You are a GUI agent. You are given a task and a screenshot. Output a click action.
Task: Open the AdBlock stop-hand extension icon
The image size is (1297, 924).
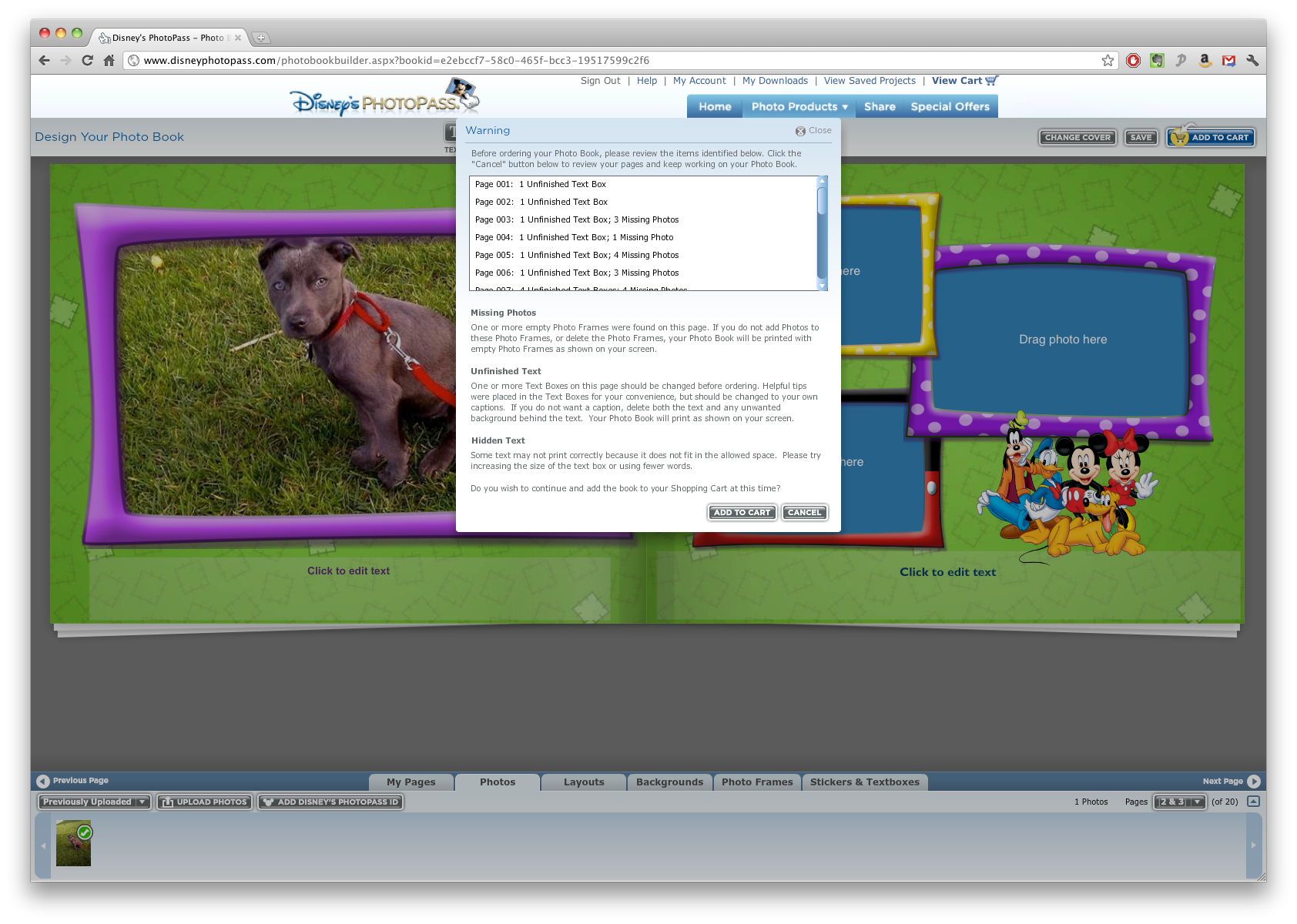pyautogui.click(x=1133, y=60)
